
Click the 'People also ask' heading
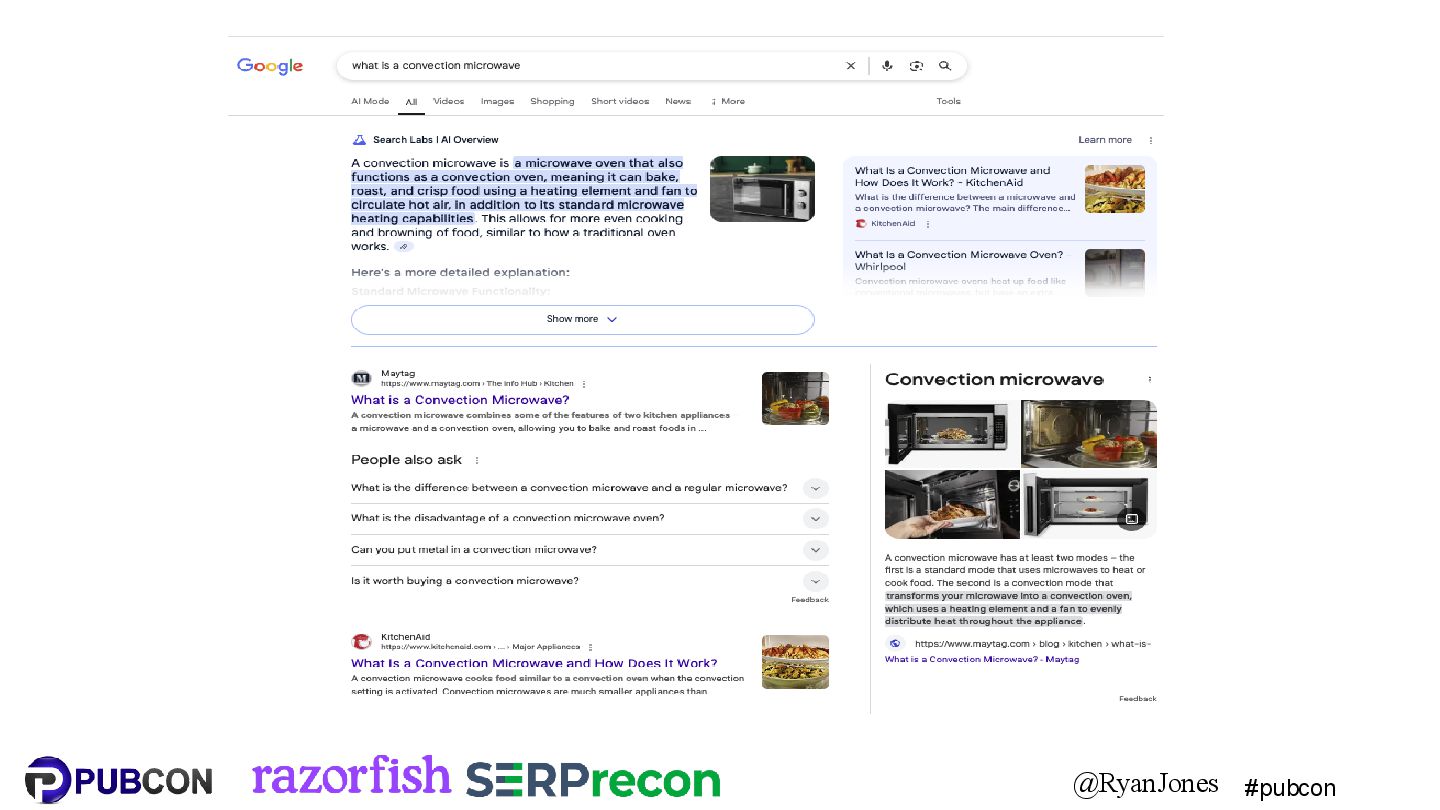[406, 460]
